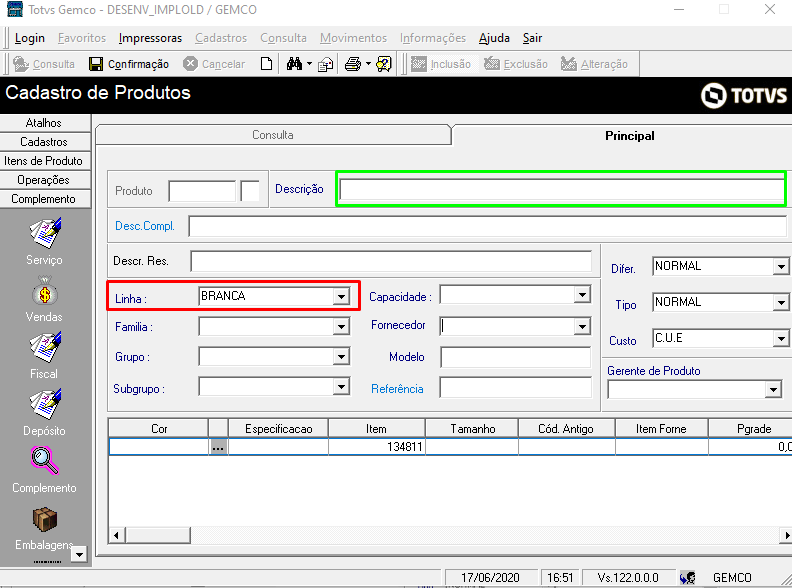792x588 pixels.
Task: Click the binoculars search icon
Action: point(294,64)
